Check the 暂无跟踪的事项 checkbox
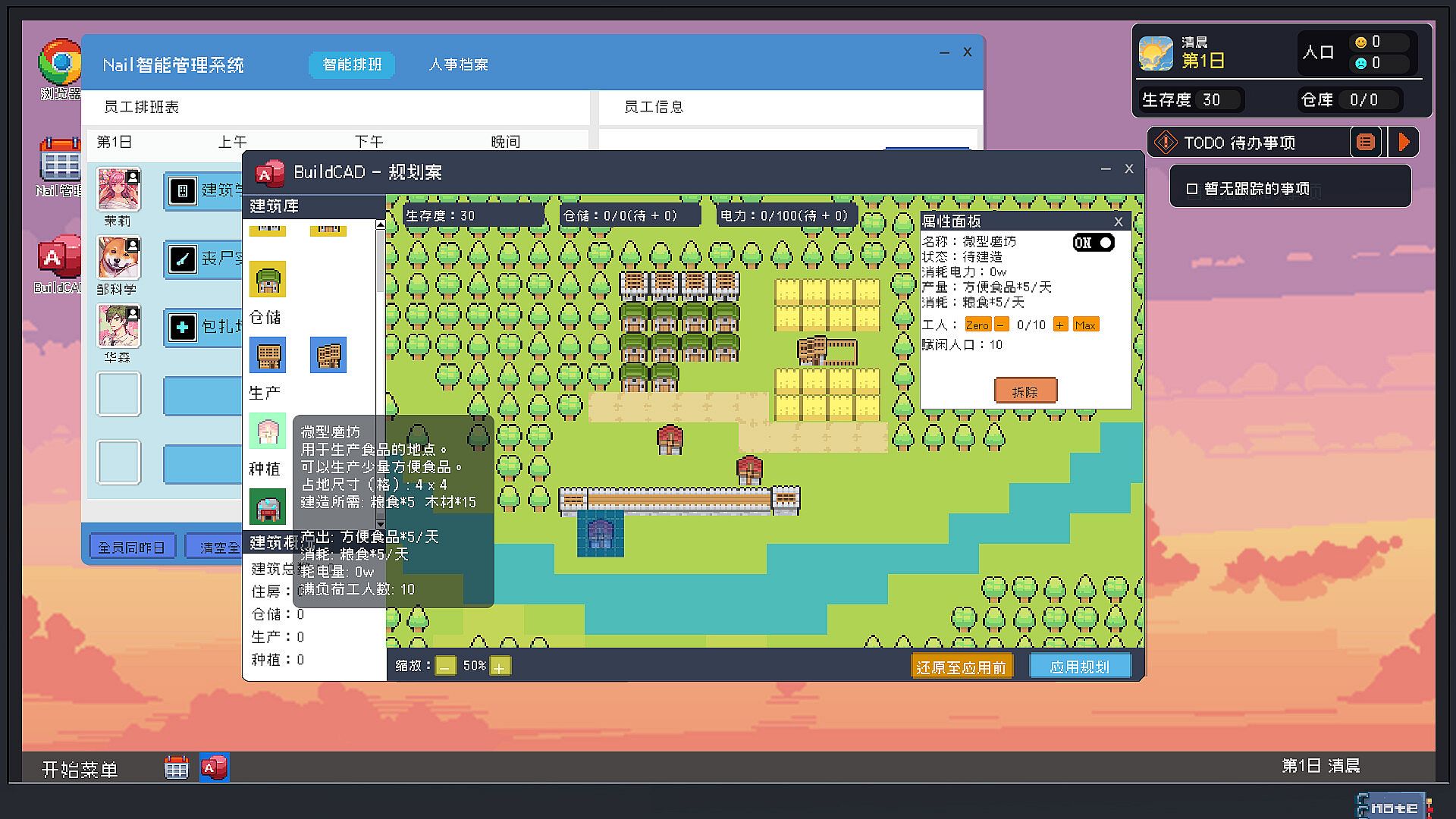 click(x=1191, y=189)
